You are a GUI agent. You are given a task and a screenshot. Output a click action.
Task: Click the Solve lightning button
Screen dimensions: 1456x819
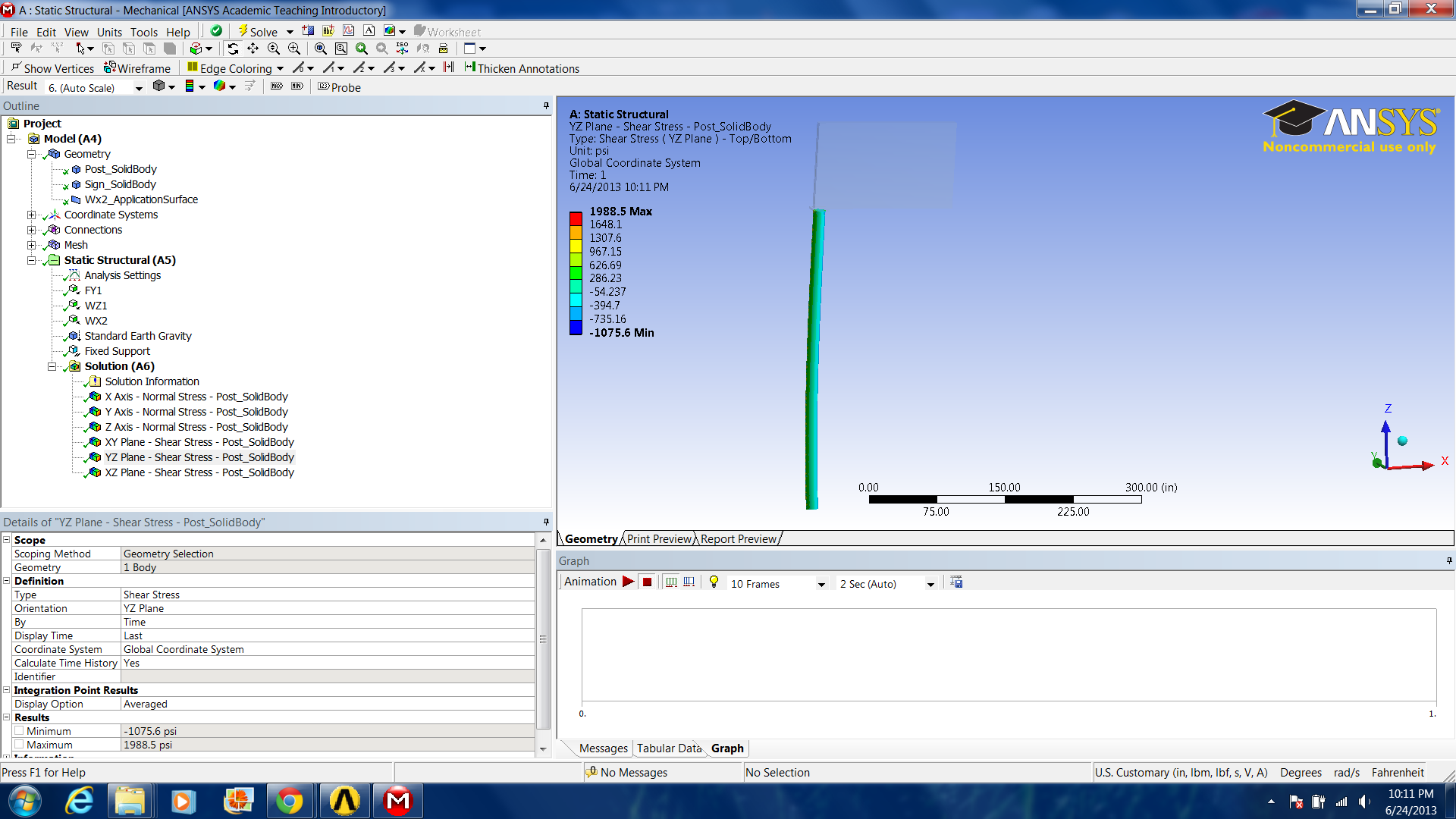pos(258,31)
